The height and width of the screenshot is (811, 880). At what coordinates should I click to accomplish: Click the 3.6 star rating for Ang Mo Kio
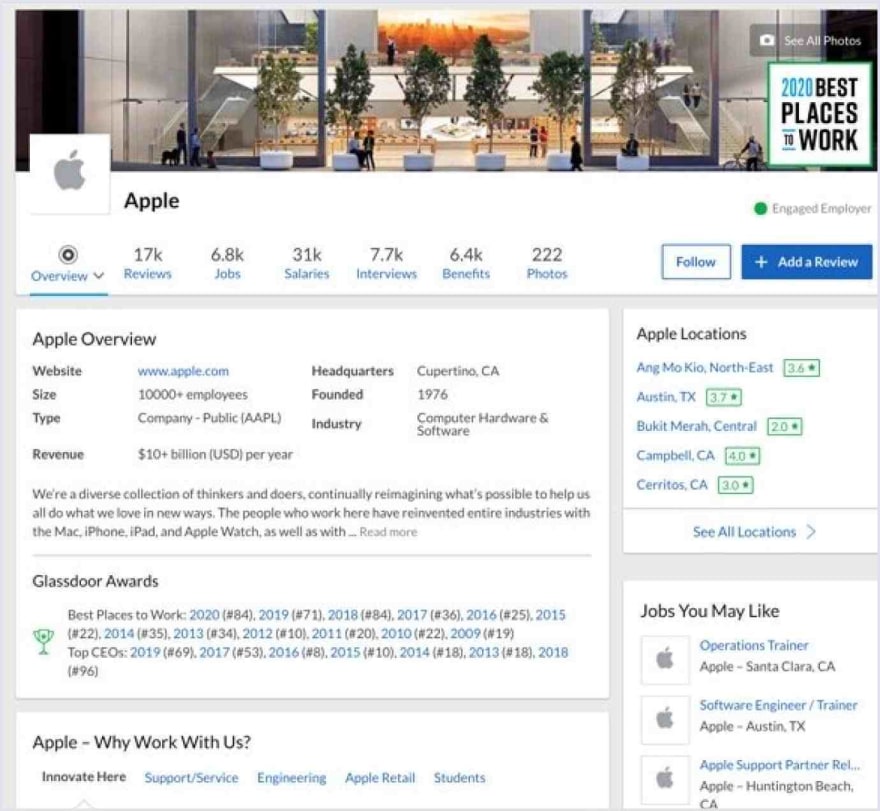(x=801, y=368)
